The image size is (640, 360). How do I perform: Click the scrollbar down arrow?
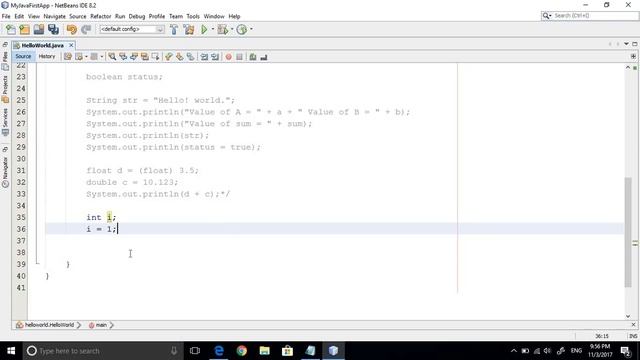point(628,316)
